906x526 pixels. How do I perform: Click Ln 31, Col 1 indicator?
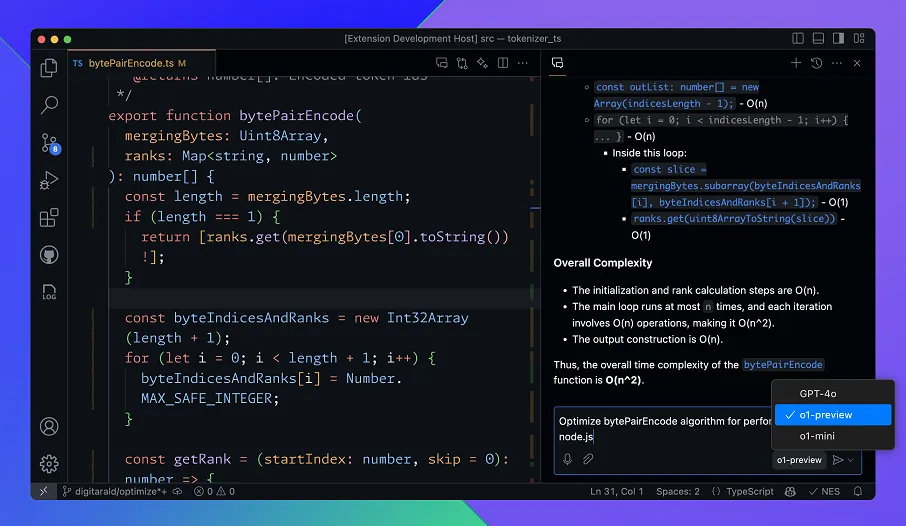click(617, 491)
